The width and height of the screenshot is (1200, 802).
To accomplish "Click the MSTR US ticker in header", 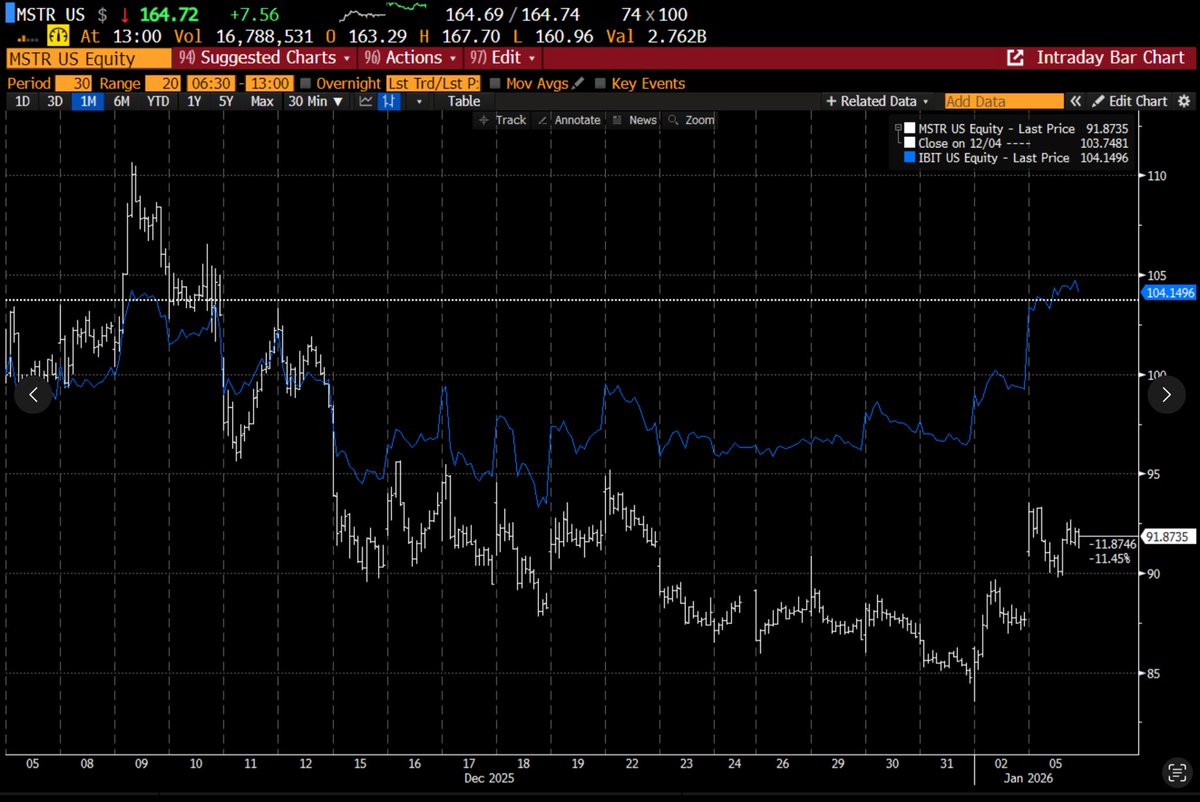I will tap(50, 17).
